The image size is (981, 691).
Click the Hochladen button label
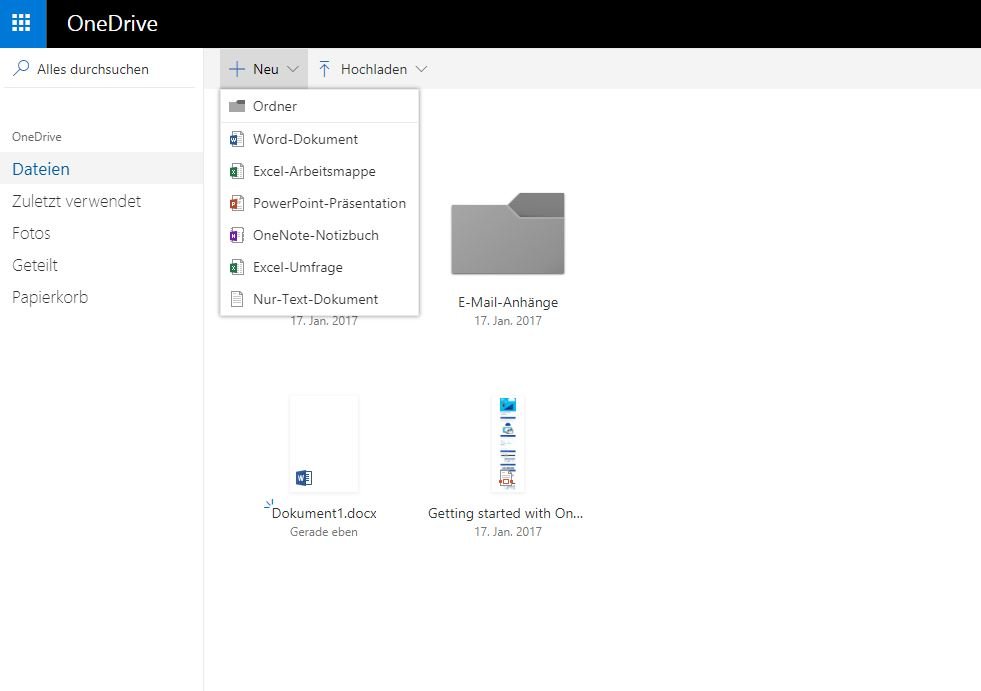[x=374, y=69]
